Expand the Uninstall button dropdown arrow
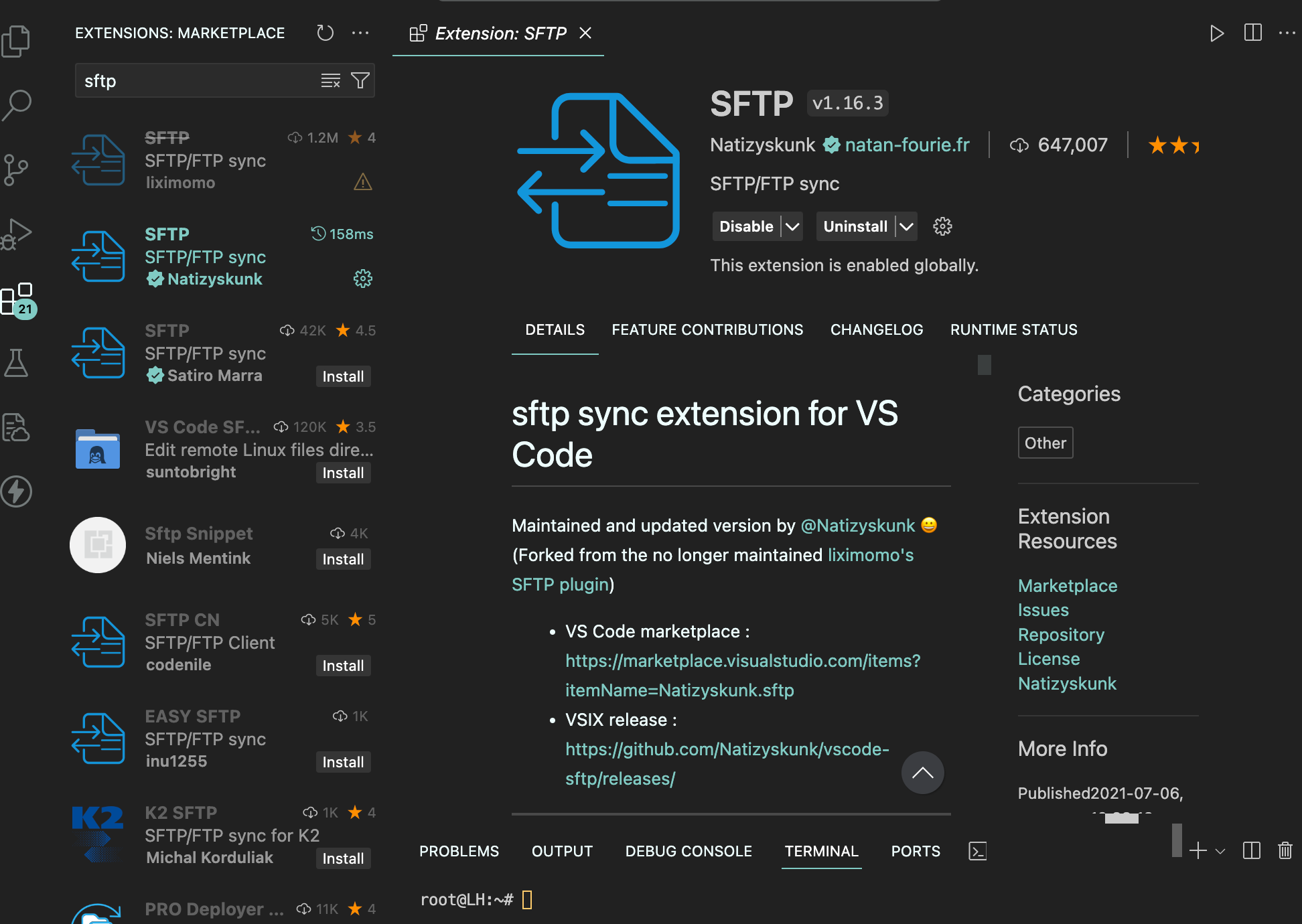This screenshot has height=924, width=1302. (x=906, y=226)
